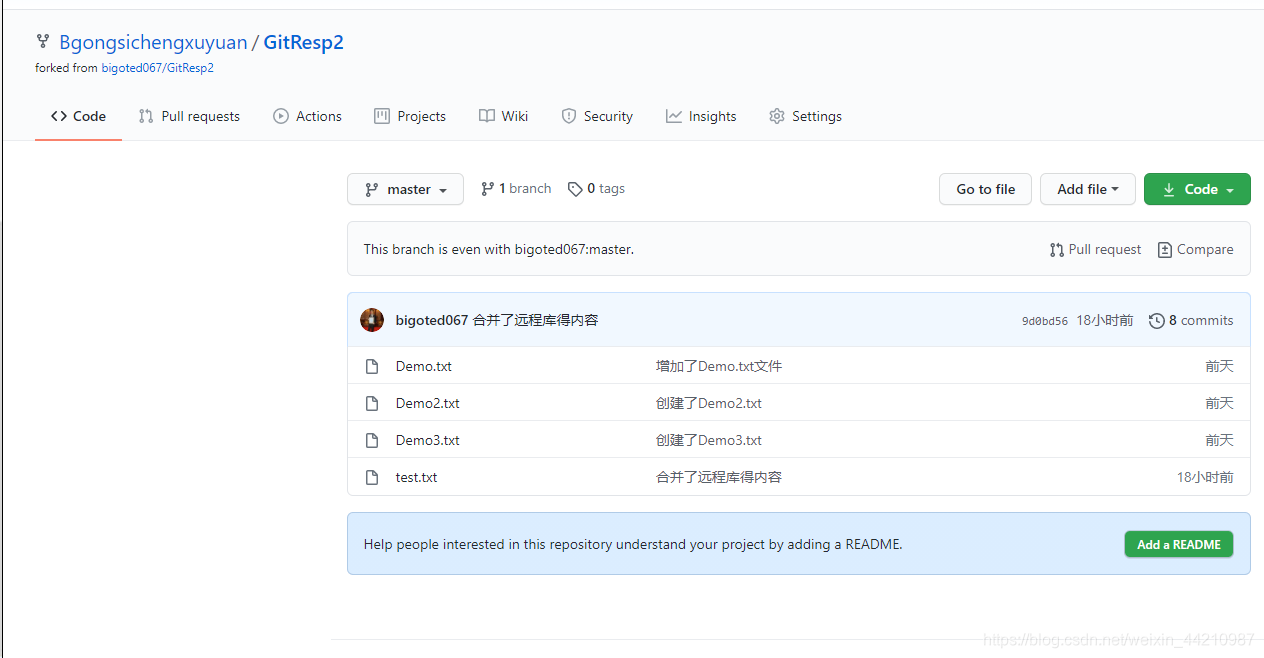This screenshot has width=1264, height=658.
Task: Open the green Code dropdown button
Action: [1197, 189]
